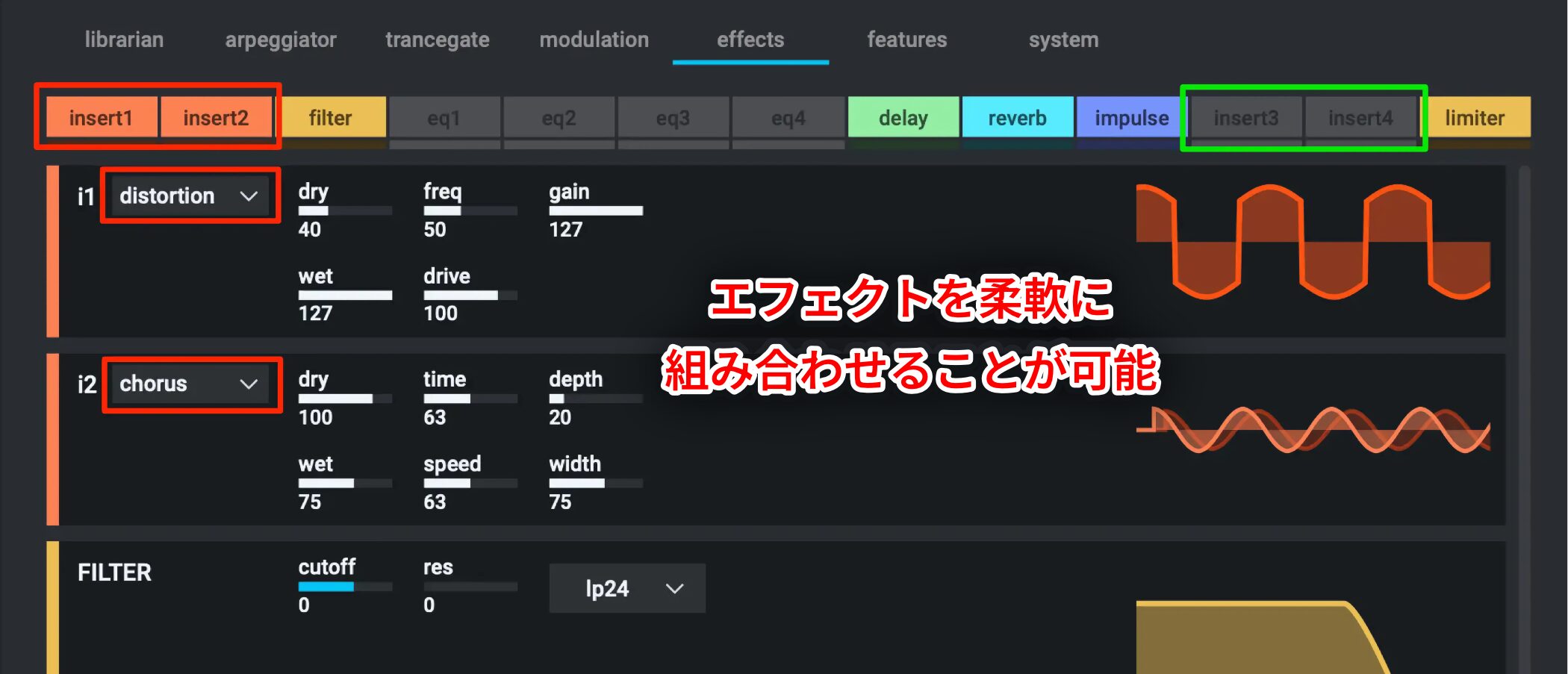Adjust the chorus depth slider
Viewport: 1568px width, 674px height.
point(596,399)
